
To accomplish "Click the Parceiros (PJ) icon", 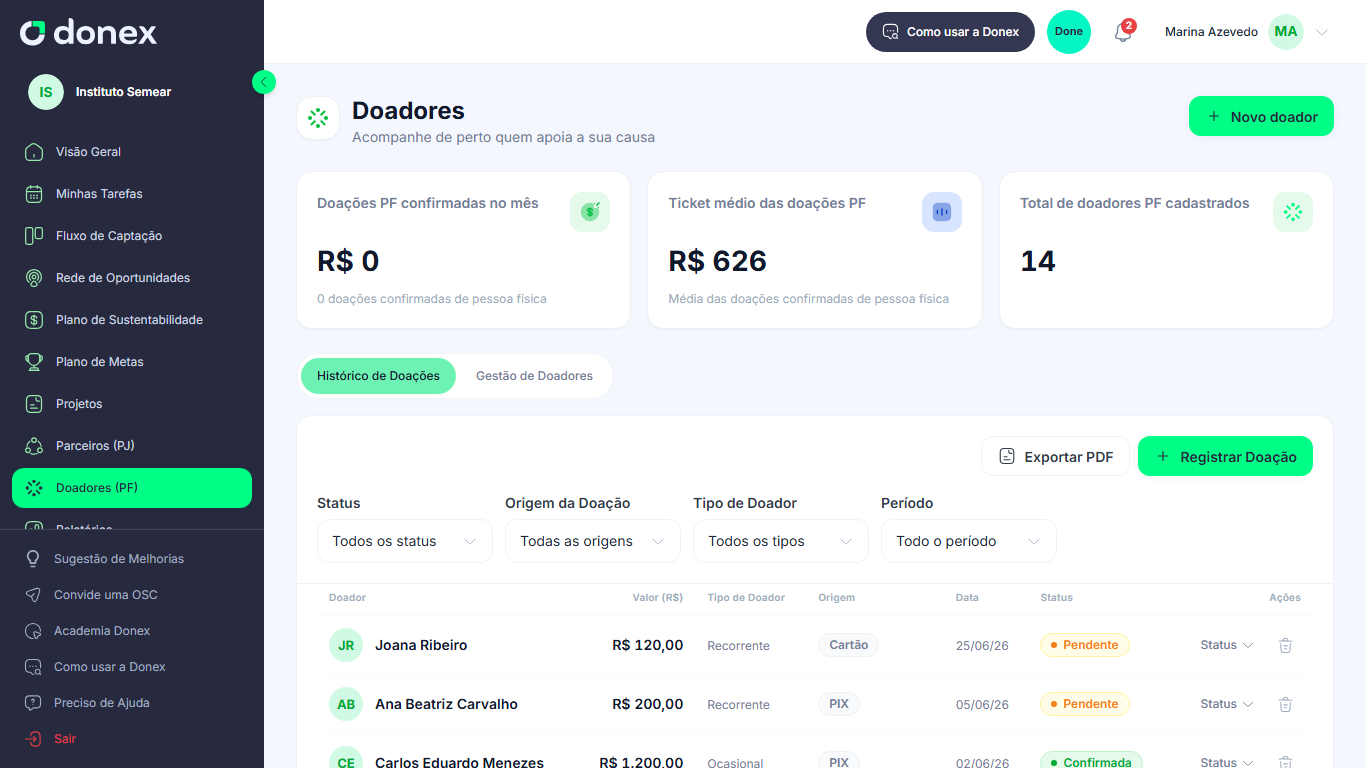I will click(34, 446).
